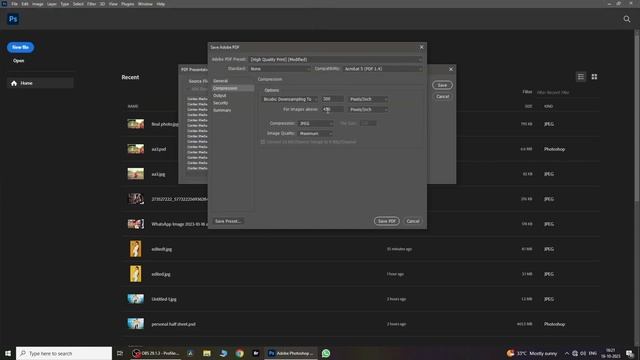Select the Output category
This screenshot has width=640, height=360.
click(220, 96)
